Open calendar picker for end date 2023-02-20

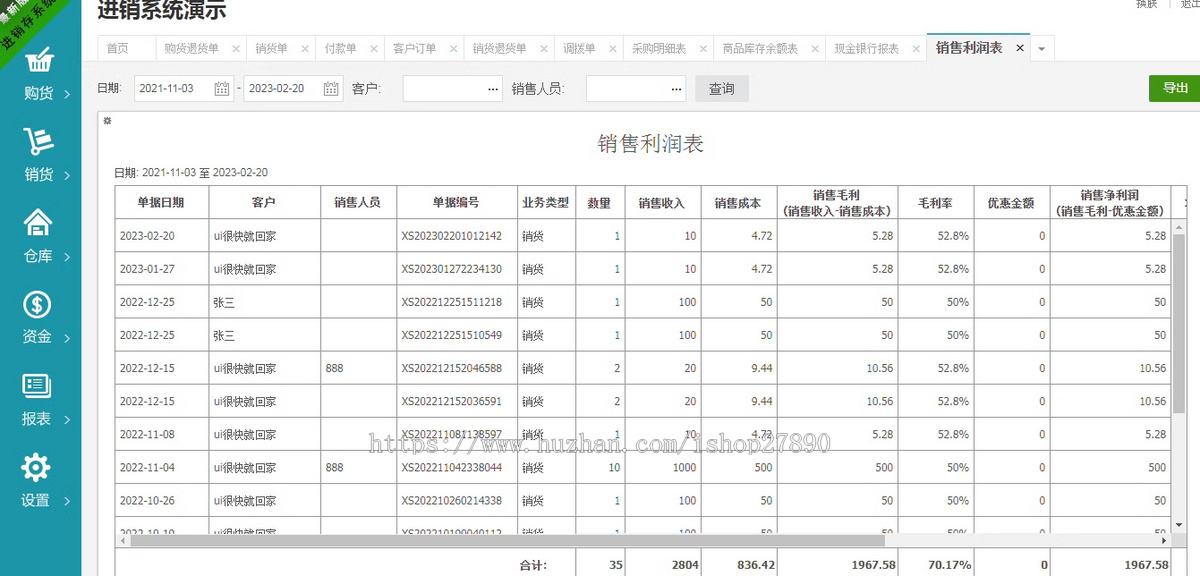pyautogui.click(x=331, y=89)
